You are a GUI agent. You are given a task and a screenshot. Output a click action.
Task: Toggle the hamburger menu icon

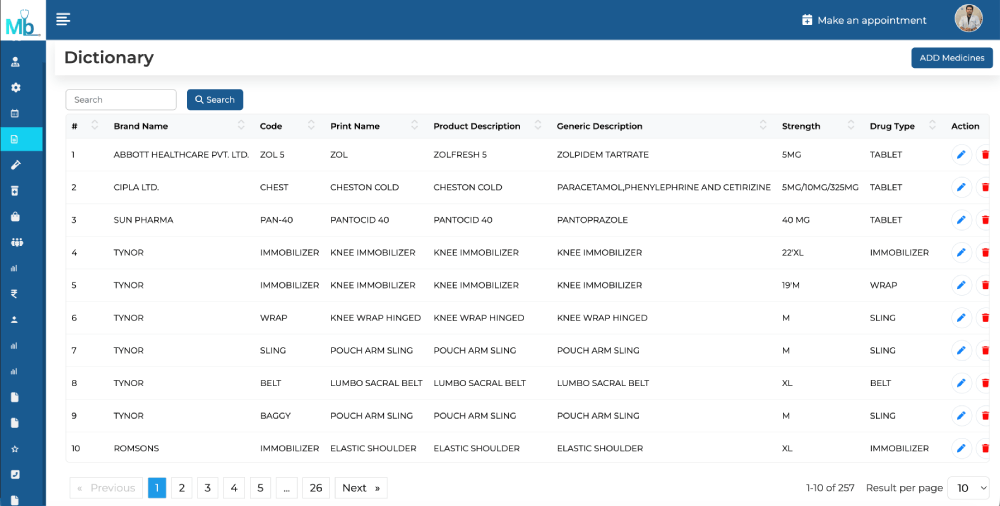[x=63, y=19]
